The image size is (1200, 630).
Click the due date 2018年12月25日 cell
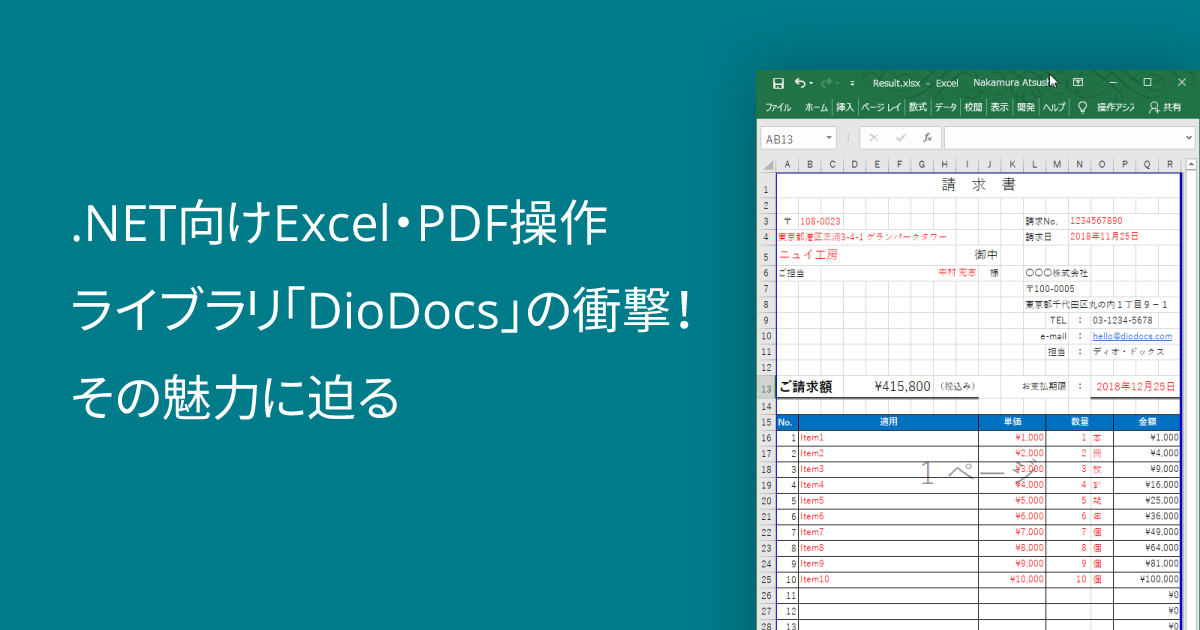1136,386
